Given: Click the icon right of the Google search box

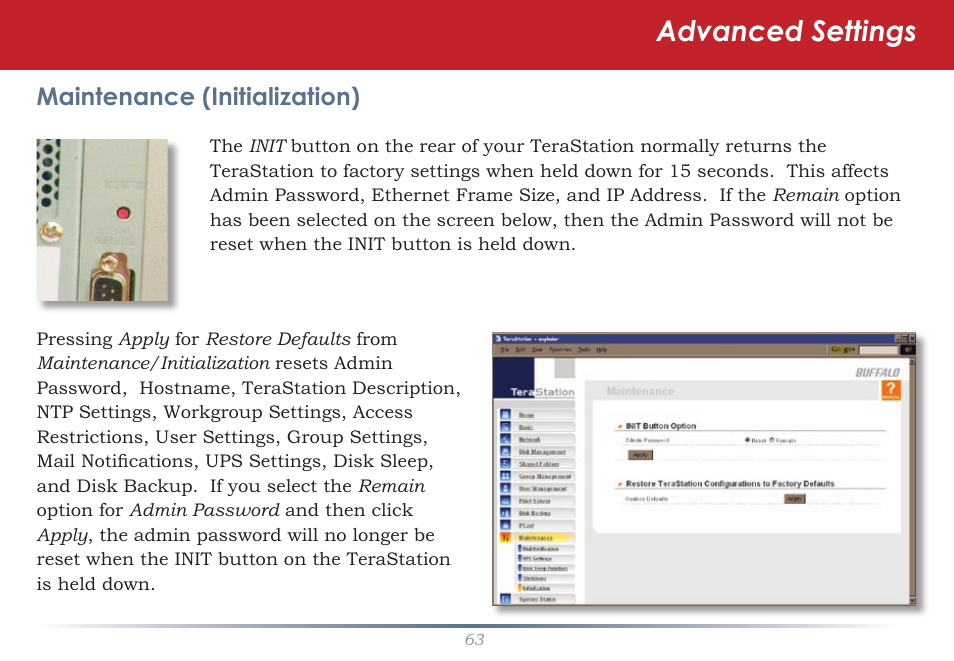Looking at the screenshot, I should pyautogui.click(x=907, y=349).
